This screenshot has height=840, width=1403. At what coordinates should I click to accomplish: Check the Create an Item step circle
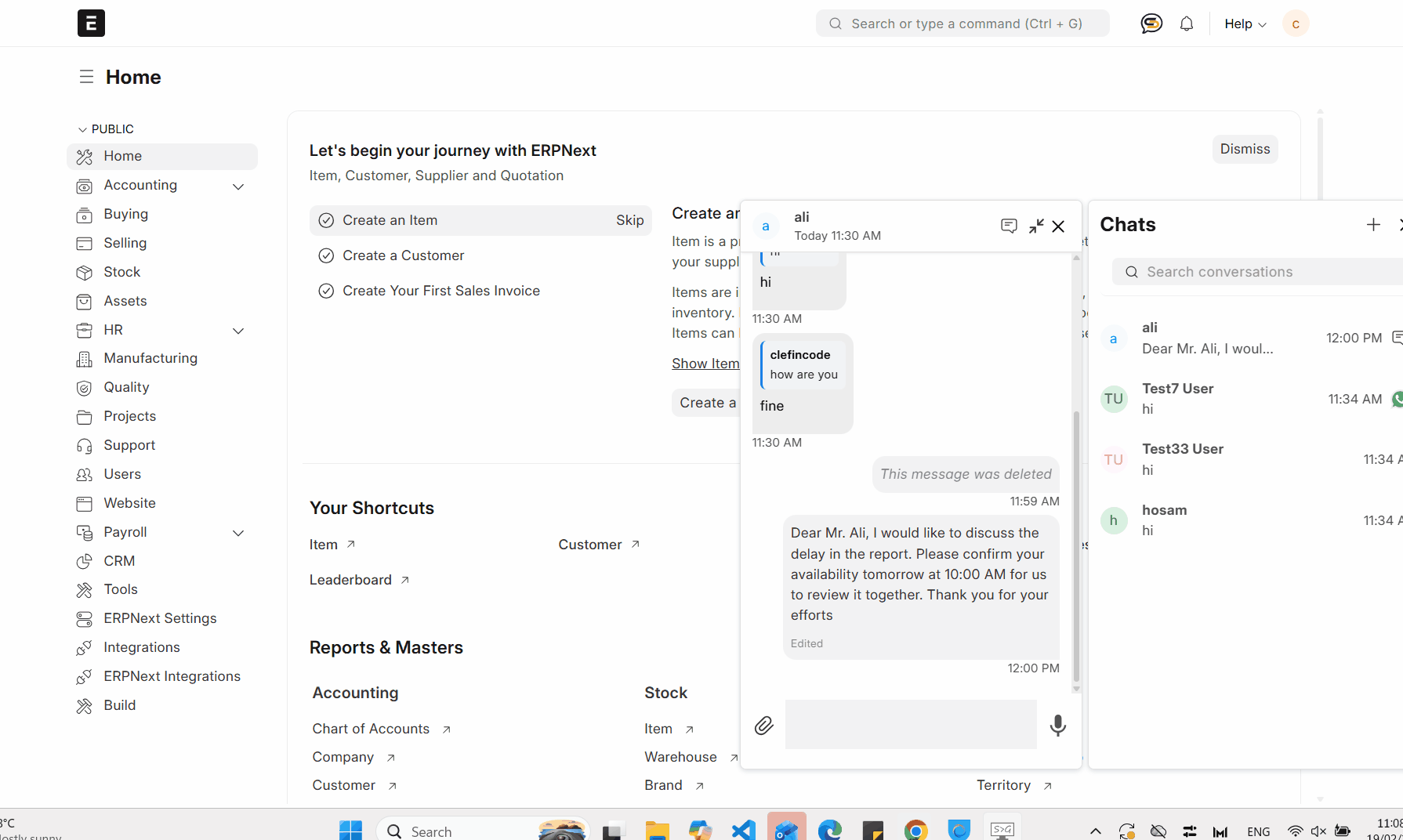tap(326, 220)
